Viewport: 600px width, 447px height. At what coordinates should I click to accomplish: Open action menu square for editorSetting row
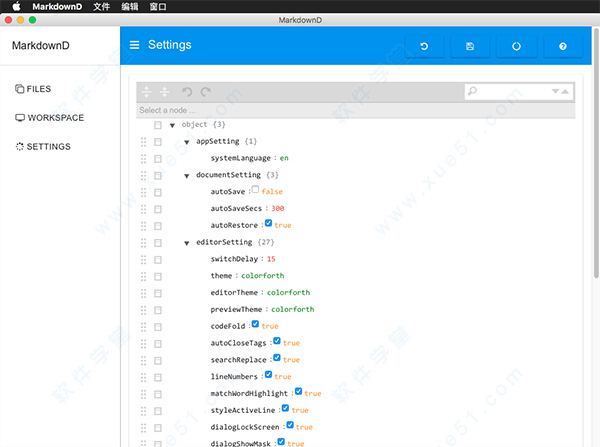[158, 243]
